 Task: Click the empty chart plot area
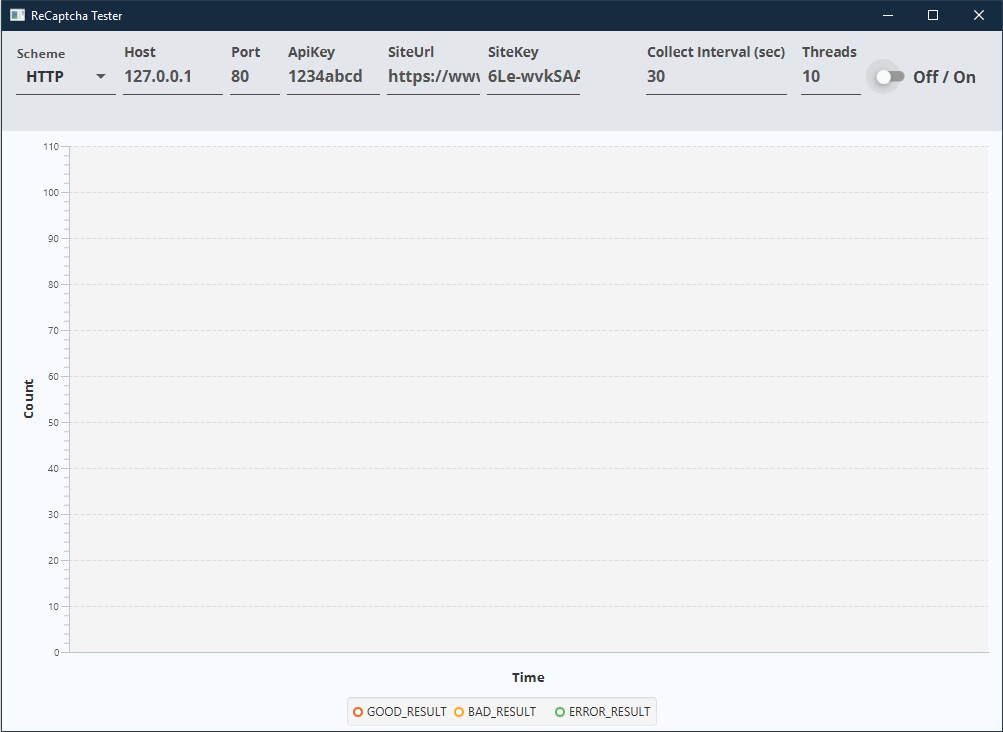click(528, 400)
